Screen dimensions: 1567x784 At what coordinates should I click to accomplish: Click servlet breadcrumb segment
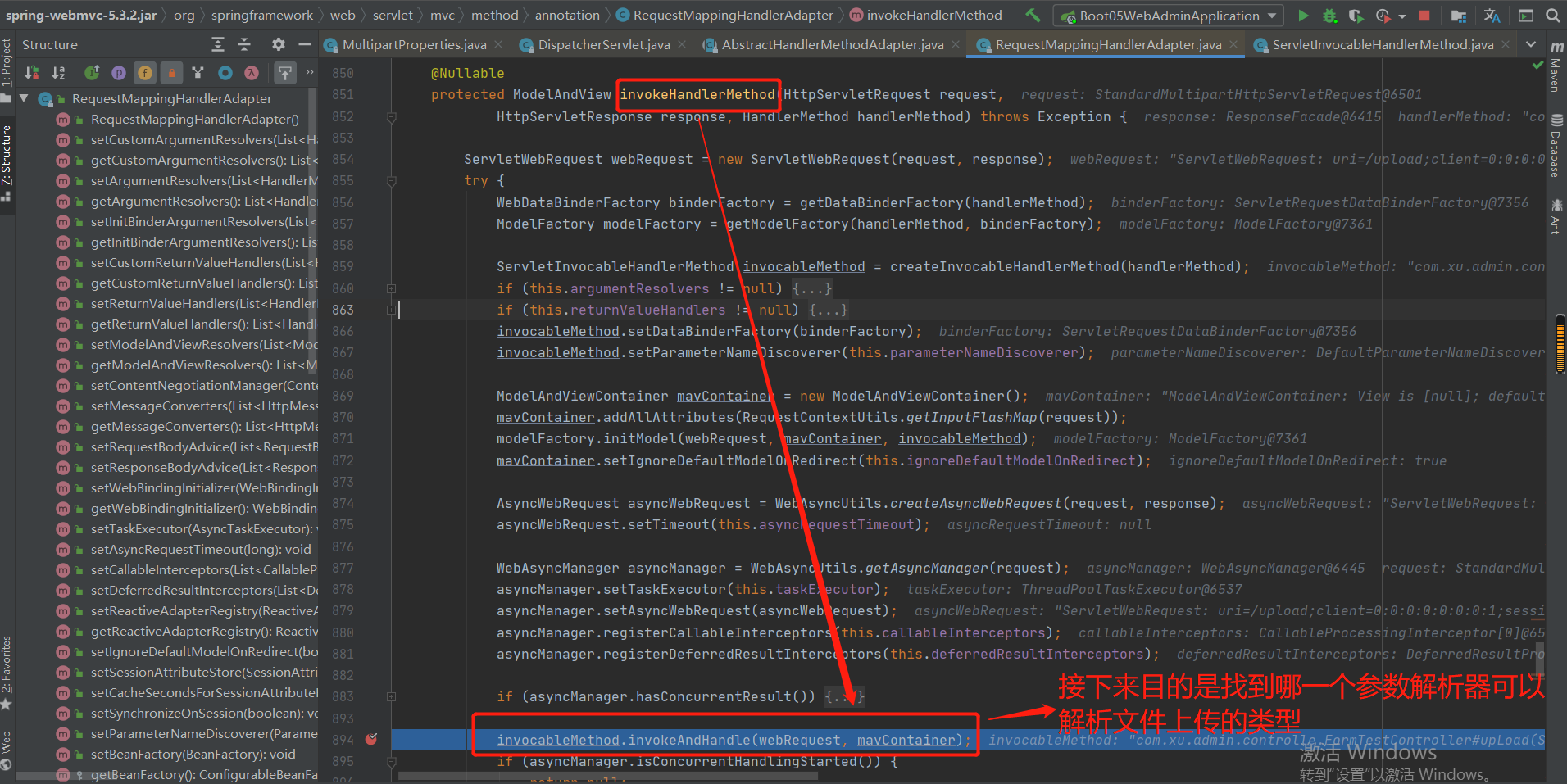[393, 15]
